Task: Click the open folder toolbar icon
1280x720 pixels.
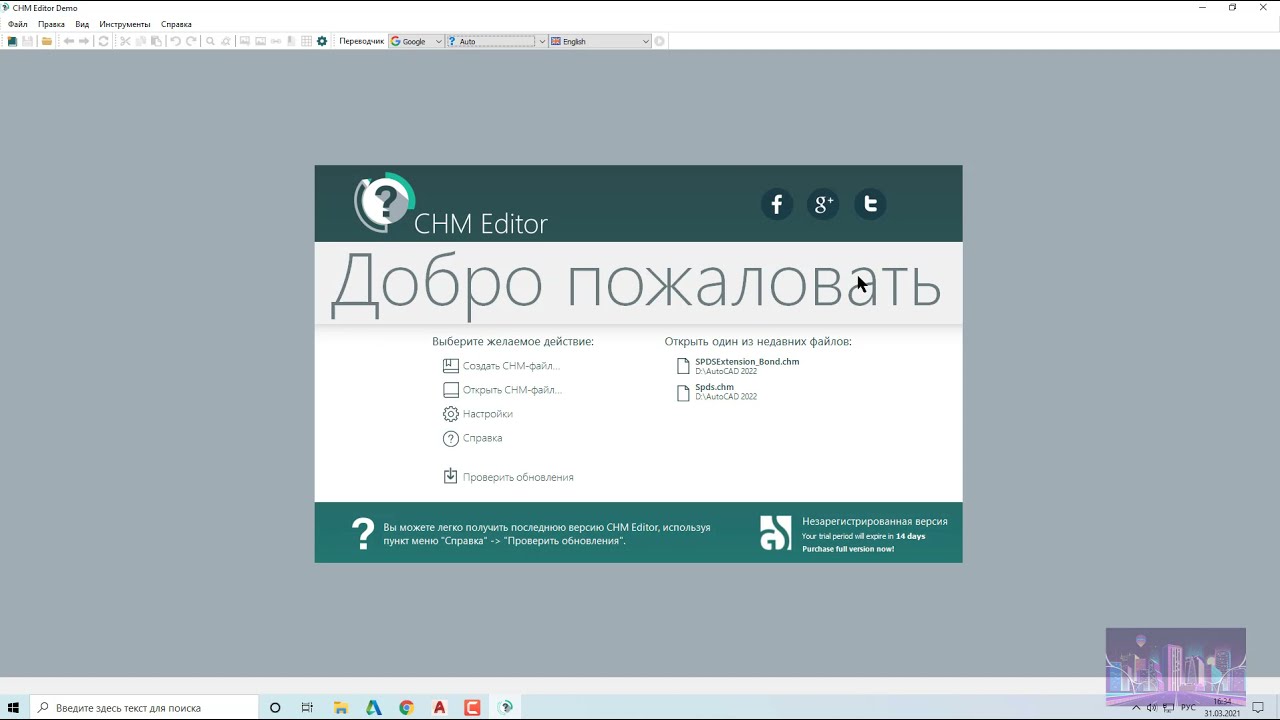Action: point(47,41)
